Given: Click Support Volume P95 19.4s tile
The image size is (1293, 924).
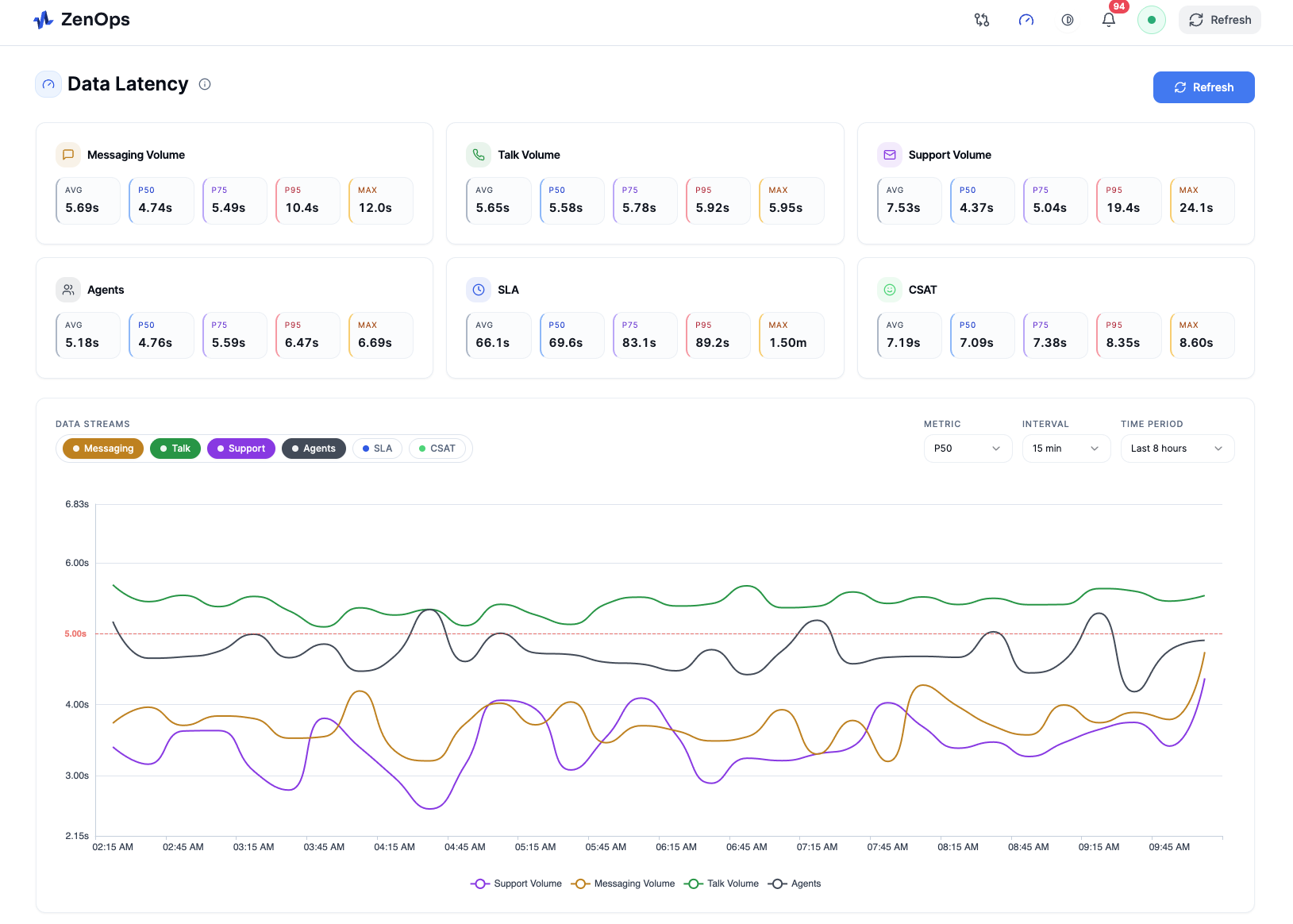Looking at the screenshot, I should [1129, 201].
